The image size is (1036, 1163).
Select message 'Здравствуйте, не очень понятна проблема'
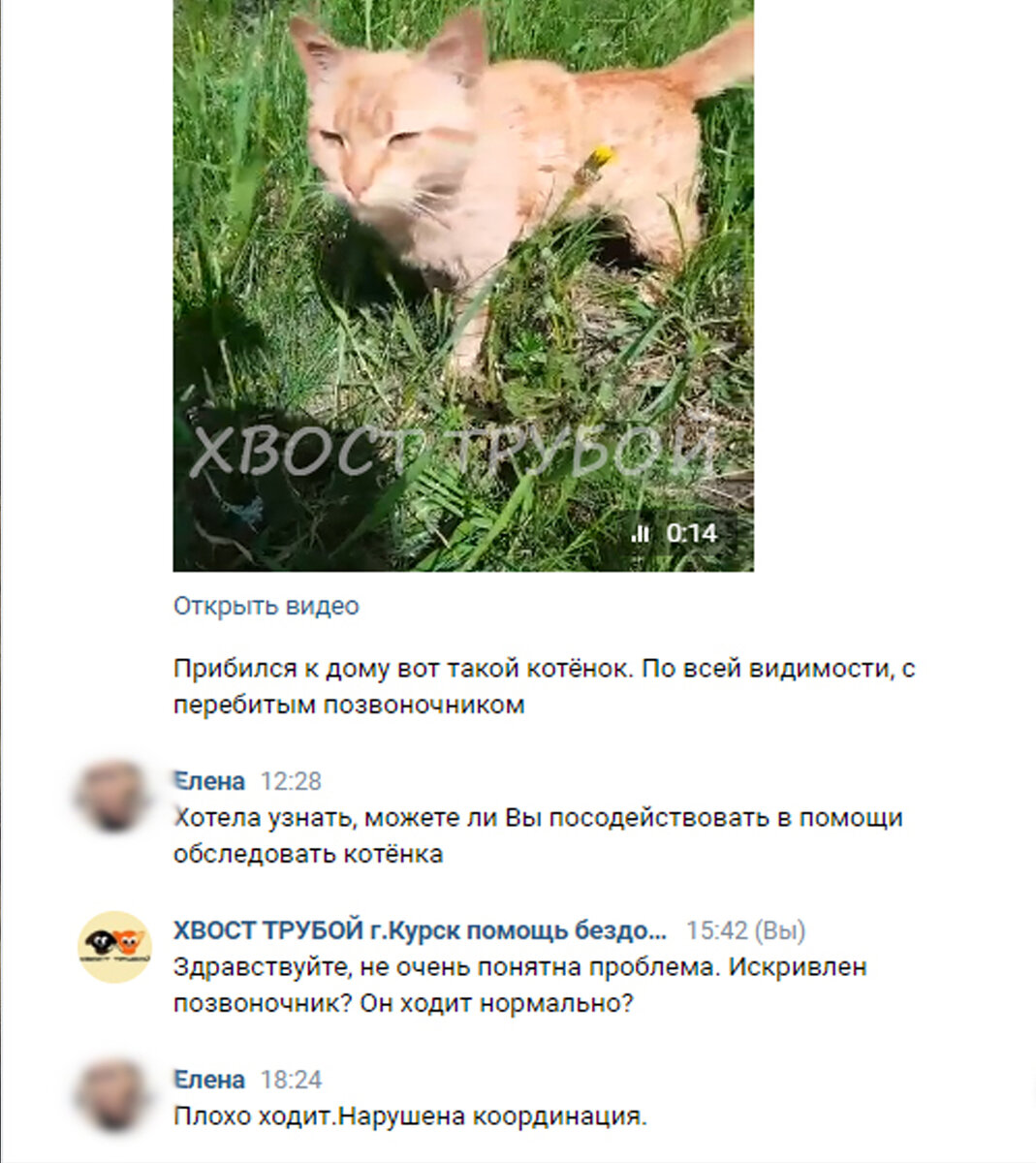520,985
